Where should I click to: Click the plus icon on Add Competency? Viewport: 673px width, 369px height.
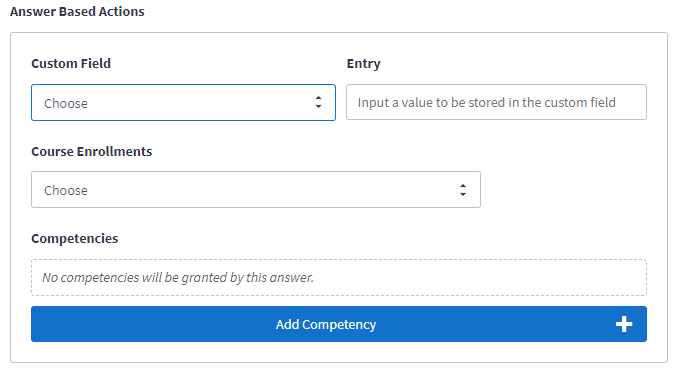point(624,324)
